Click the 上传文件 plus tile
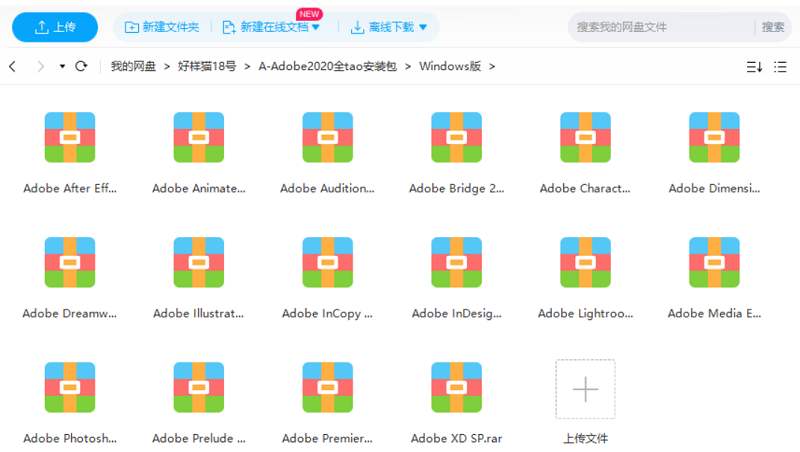The width and height of the screenshot is (800, 452). tap(585, 389)
